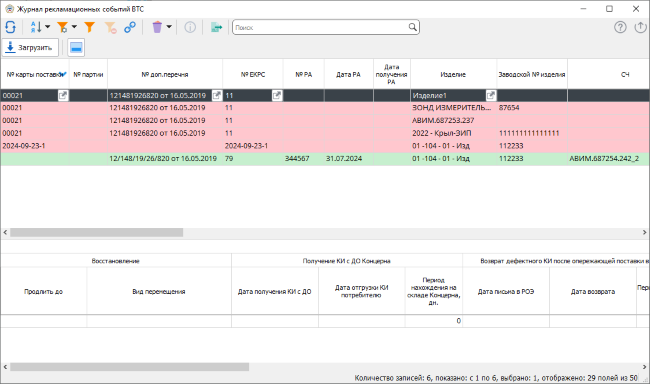Sort by № карты поставки column header
Viewport: 650px width, 384px height.
(35, 75)
